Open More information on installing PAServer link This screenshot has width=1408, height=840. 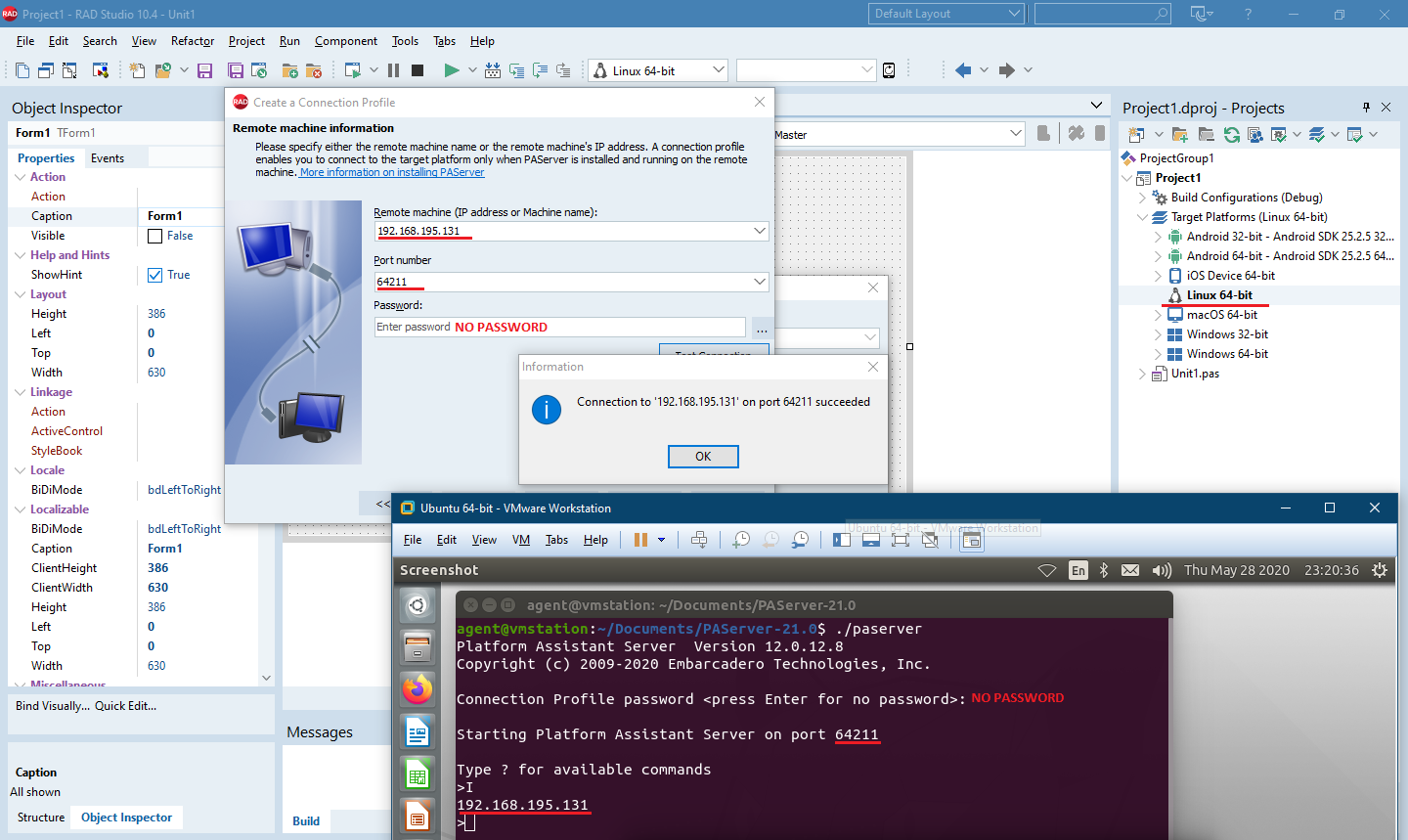pyautogui.click(x=392, y=172)
